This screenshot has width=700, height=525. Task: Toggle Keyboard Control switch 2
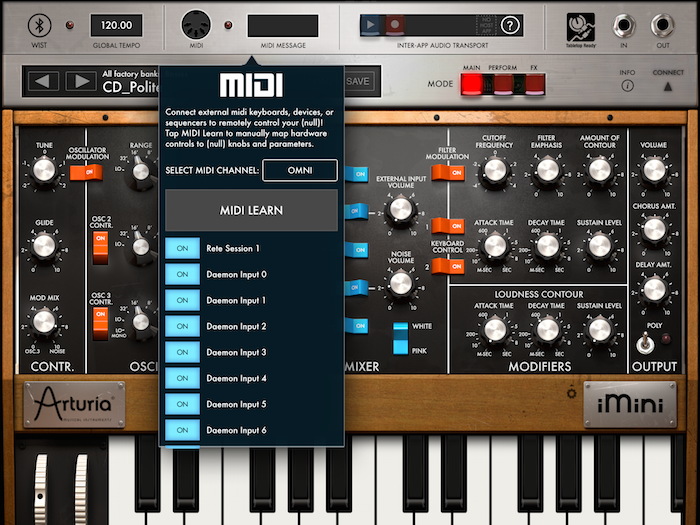pyautogui.click(x=448, y=267)
